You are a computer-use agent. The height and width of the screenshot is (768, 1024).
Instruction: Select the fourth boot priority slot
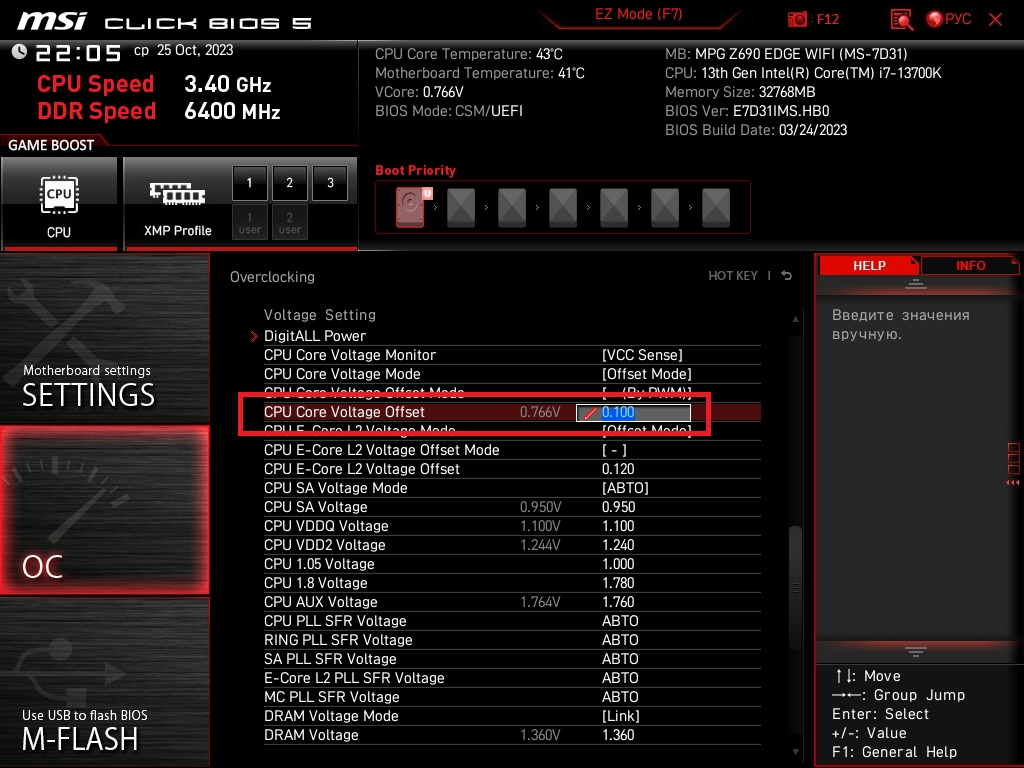(563, 208)
